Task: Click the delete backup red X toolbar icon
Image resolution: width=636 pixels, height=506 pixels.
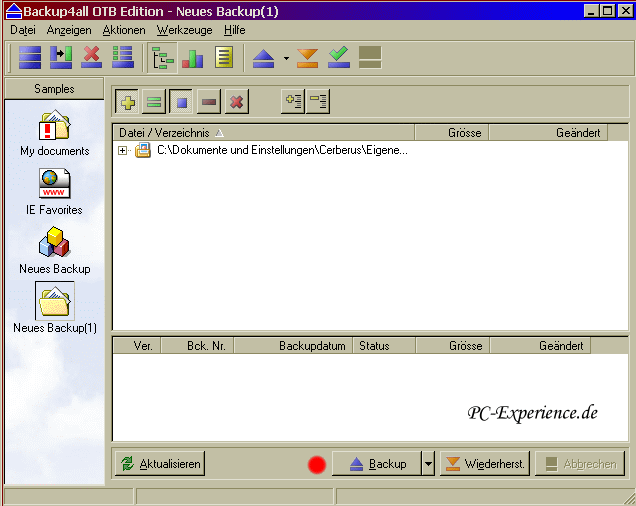Action: (92, 57)
